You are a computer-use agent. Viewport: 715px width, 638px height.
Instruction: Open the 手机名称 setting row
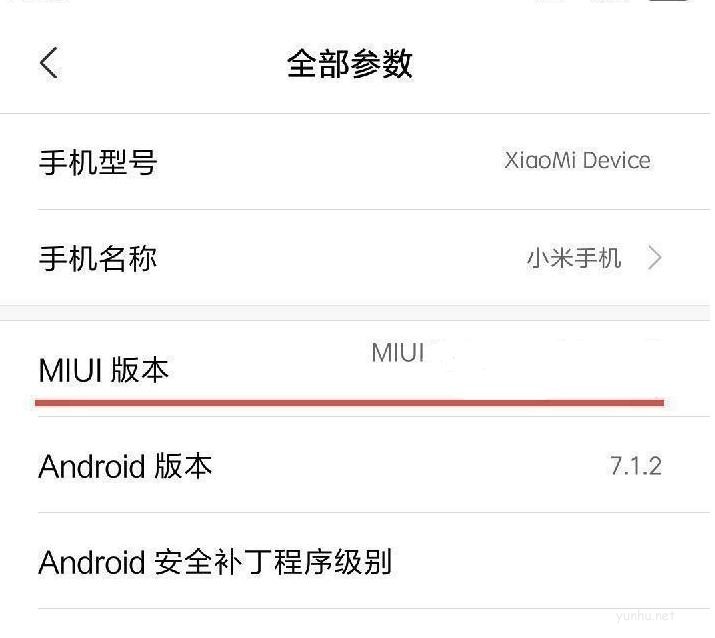358,258
